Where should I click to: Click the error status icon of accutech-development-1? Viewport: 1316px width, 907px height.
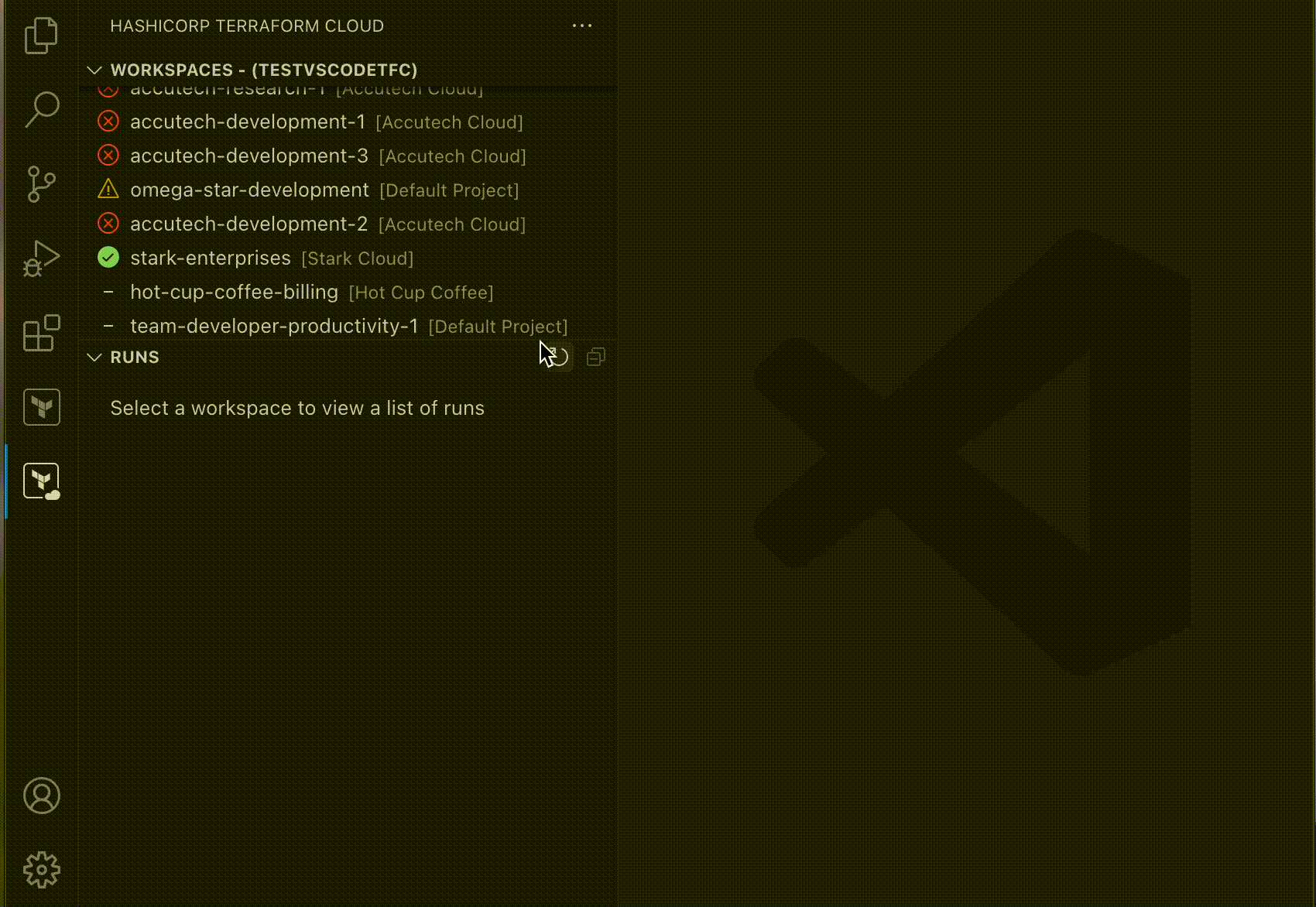point(108,122)
